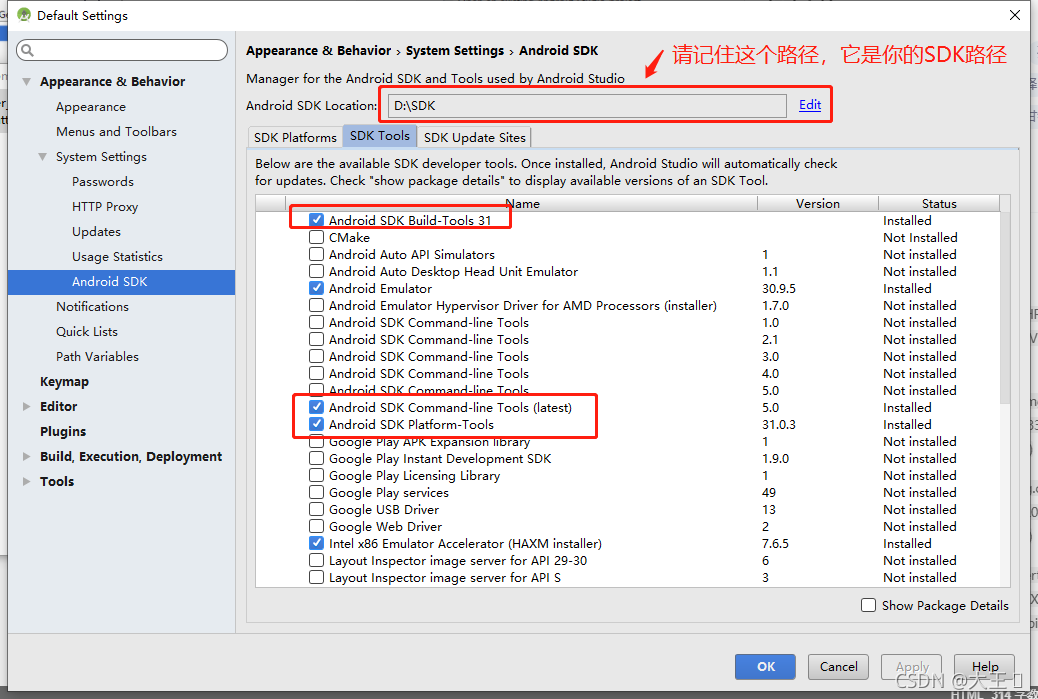Click version 7.6.5 of HAXM installer
The height and width of the screenshot is (699, 1038).
(775, 543)
